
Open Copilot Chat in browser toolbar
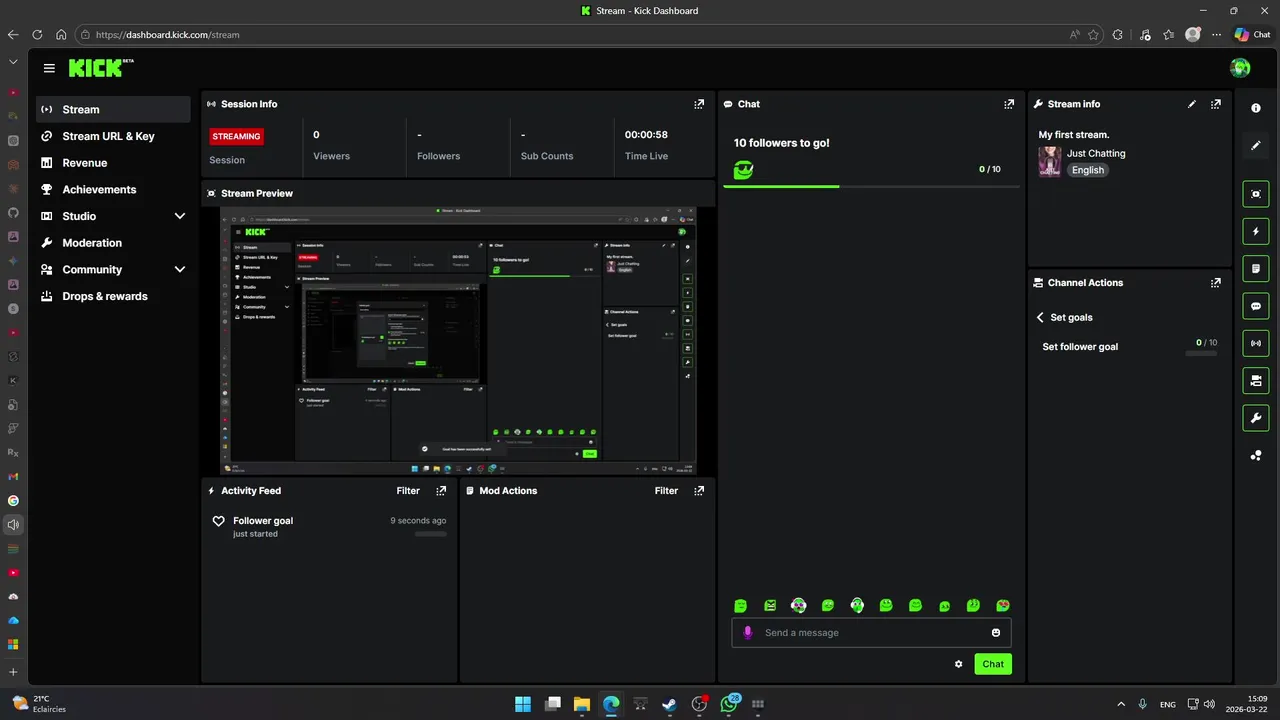pos(1252,34)
